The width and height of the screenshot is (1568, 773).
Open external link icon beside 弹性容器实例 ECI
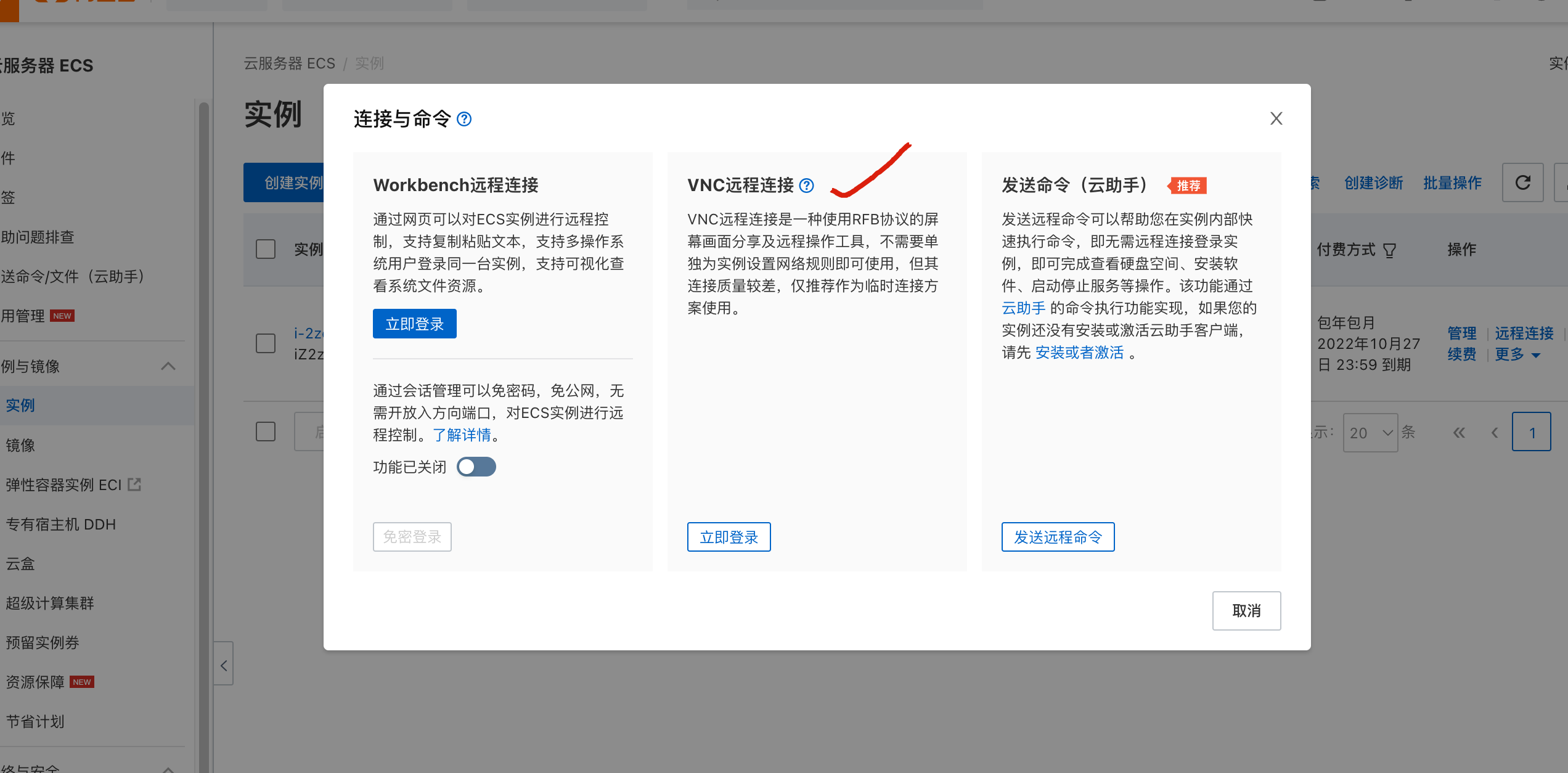[x=134, y=485]
